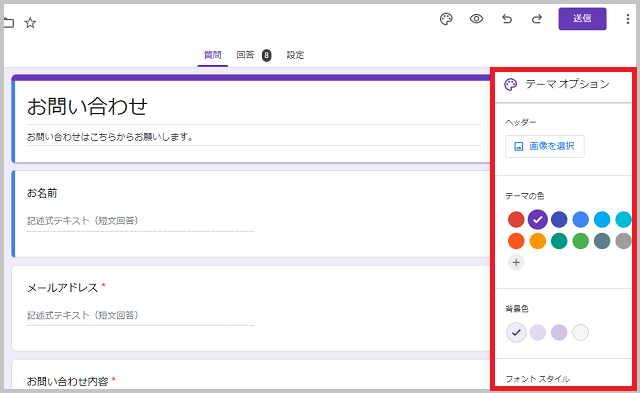Select the cyan theme color
Image resolution: width=640 pixels, height=393 pixels.
pos(623,220)
